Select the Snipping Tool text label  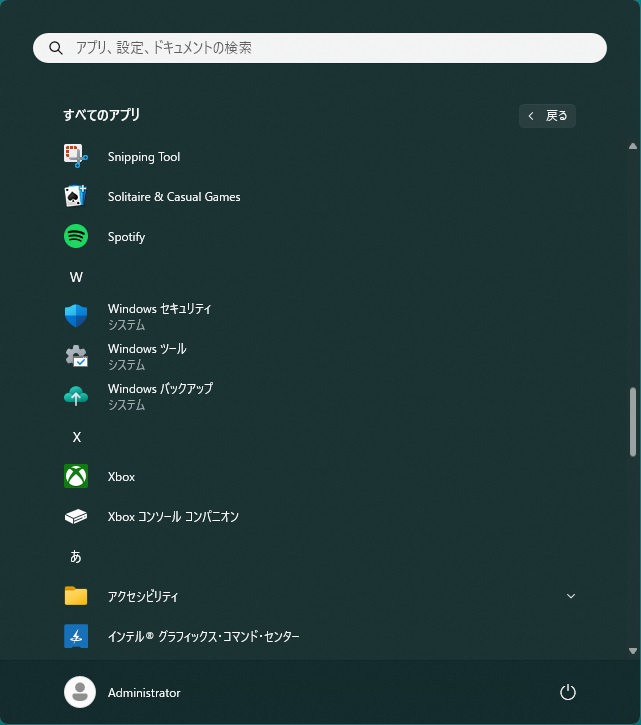tap(144, 157)
